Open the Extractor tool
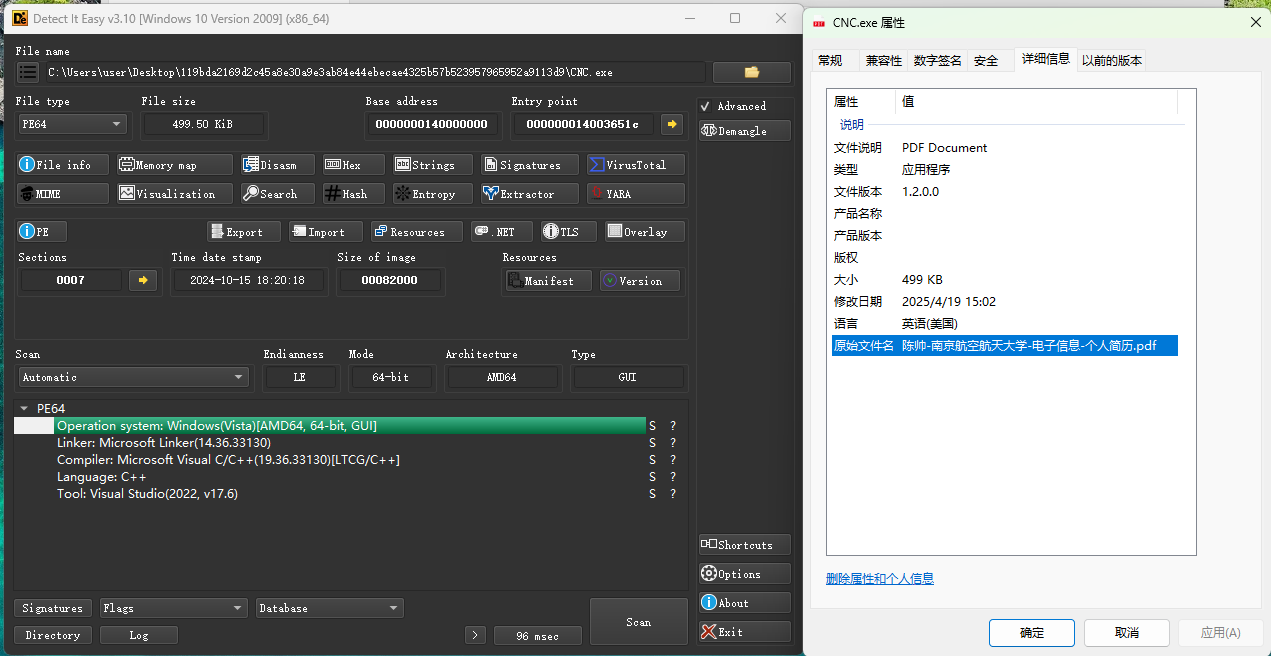 (530, 194)
